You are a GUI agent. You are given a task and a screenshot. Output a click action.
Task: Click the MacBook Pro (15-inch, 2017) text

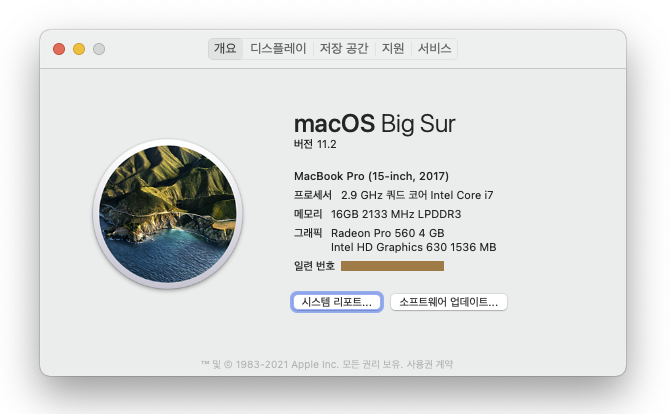point(371,176)
